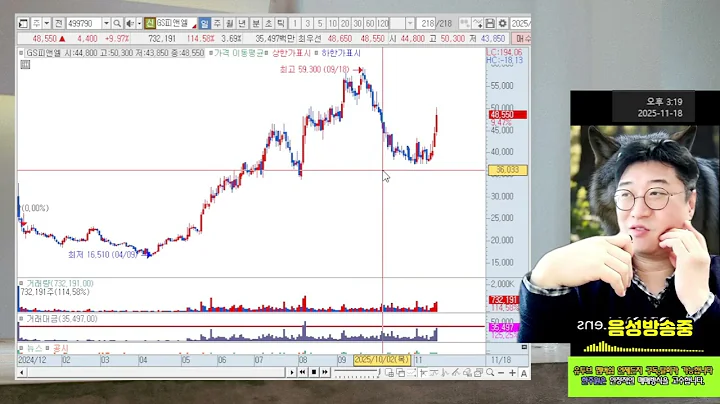The width and height of the screenshot is (720, 404).
Task: Click the green 신 badge icon
Action: coord(150,23)
